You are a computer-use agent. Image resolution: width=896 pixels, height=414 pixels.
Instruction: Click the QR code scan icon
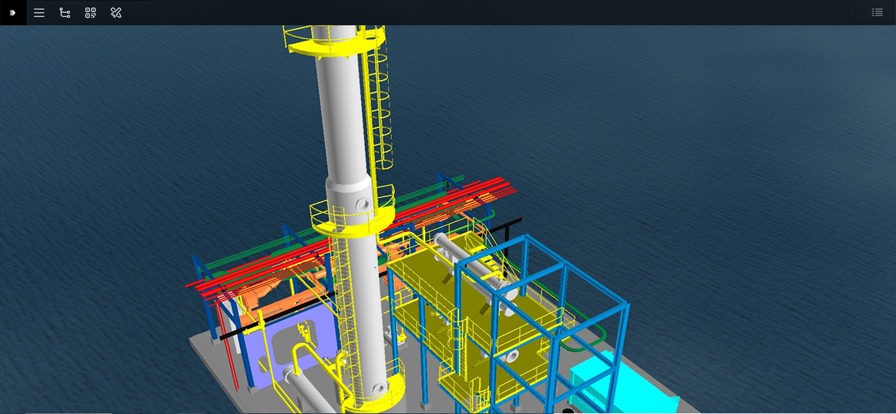(x=90, y=13)
